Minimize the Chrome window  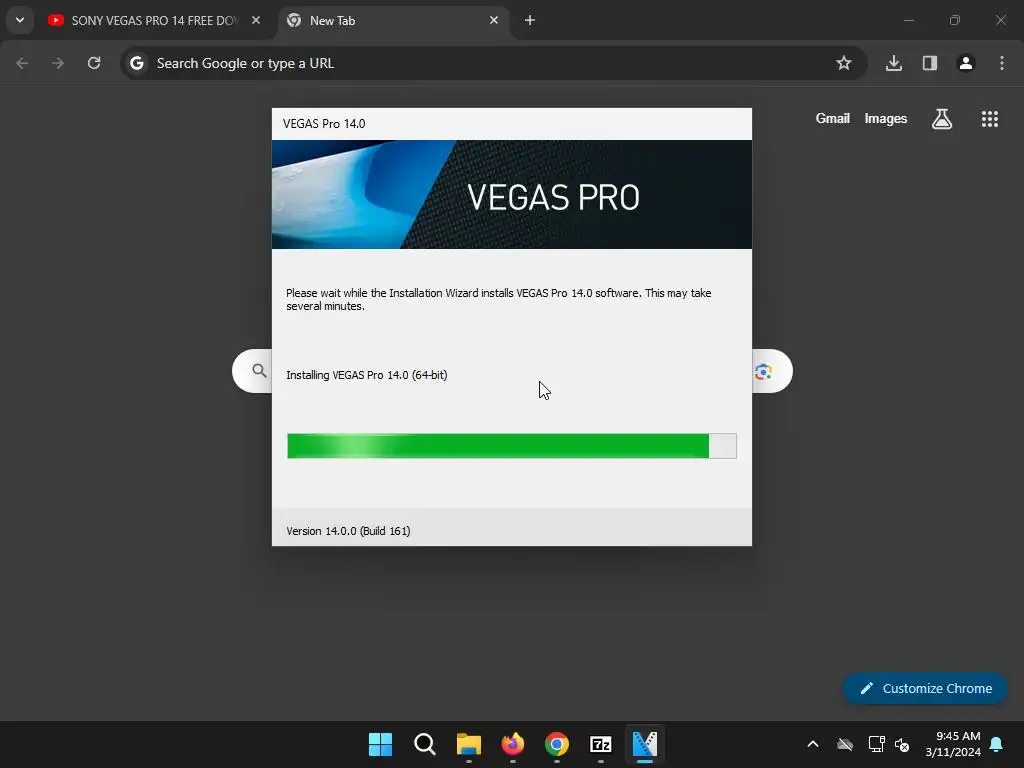(x=908, y=20)
